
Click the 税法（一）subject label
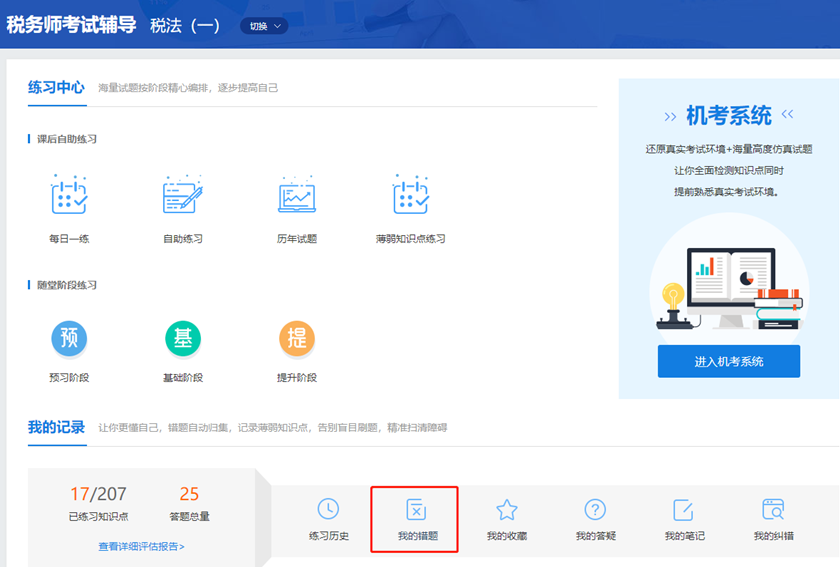coord(184,25)
